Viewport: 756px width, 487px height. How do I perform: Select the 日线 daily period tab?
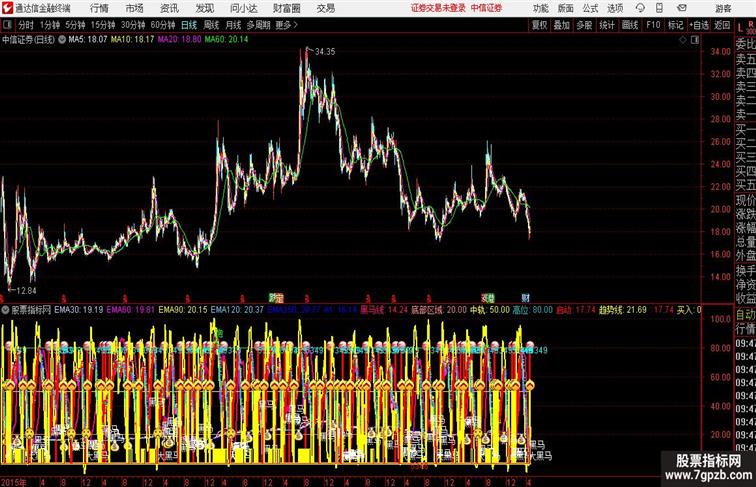pyautogui.click(x=189, y=25)
